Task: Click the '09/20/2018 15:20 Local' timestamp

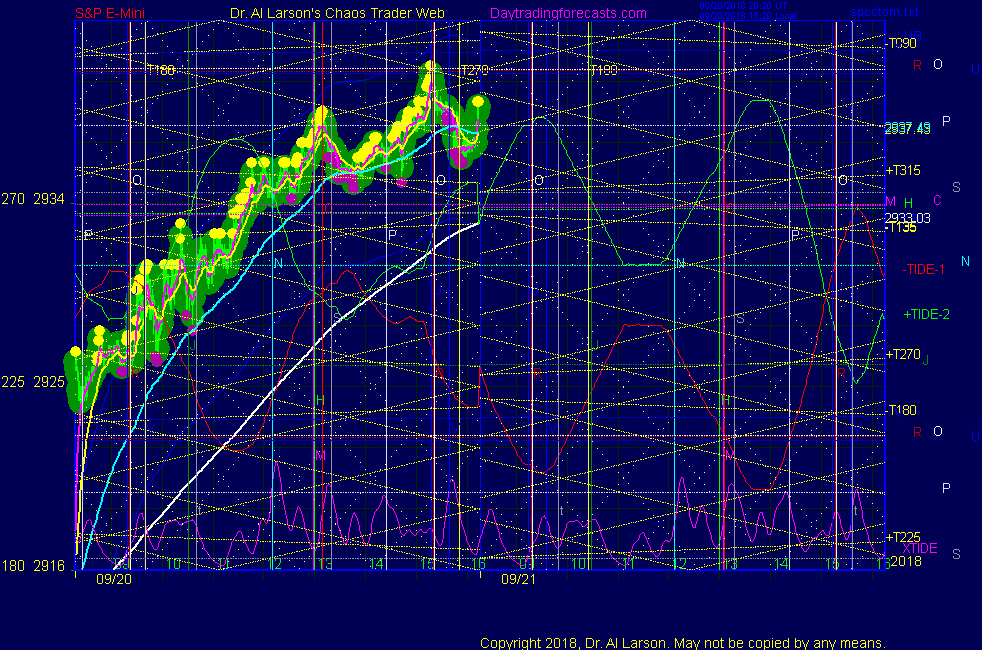Action: coord(748,16)
